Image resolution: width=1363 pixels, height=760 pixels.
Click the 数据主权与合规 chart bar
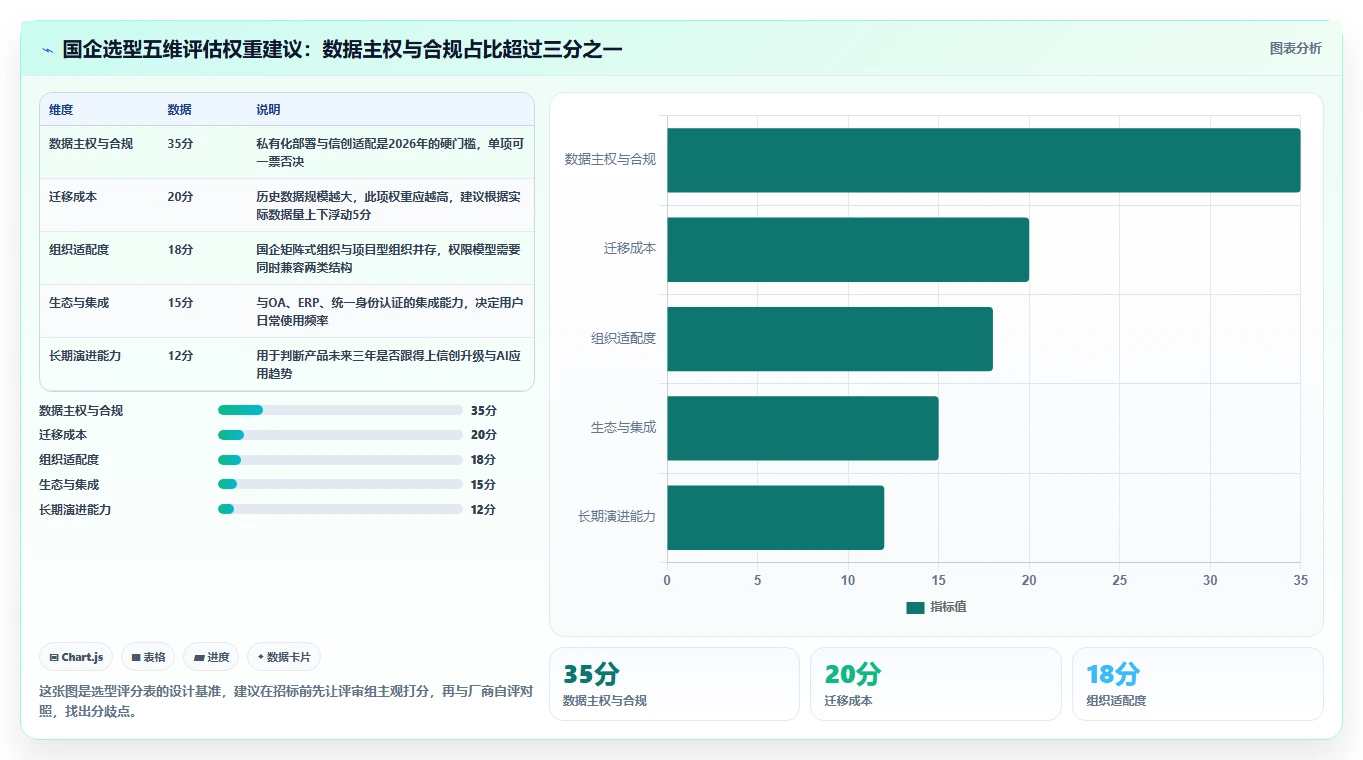pos(984,160)
